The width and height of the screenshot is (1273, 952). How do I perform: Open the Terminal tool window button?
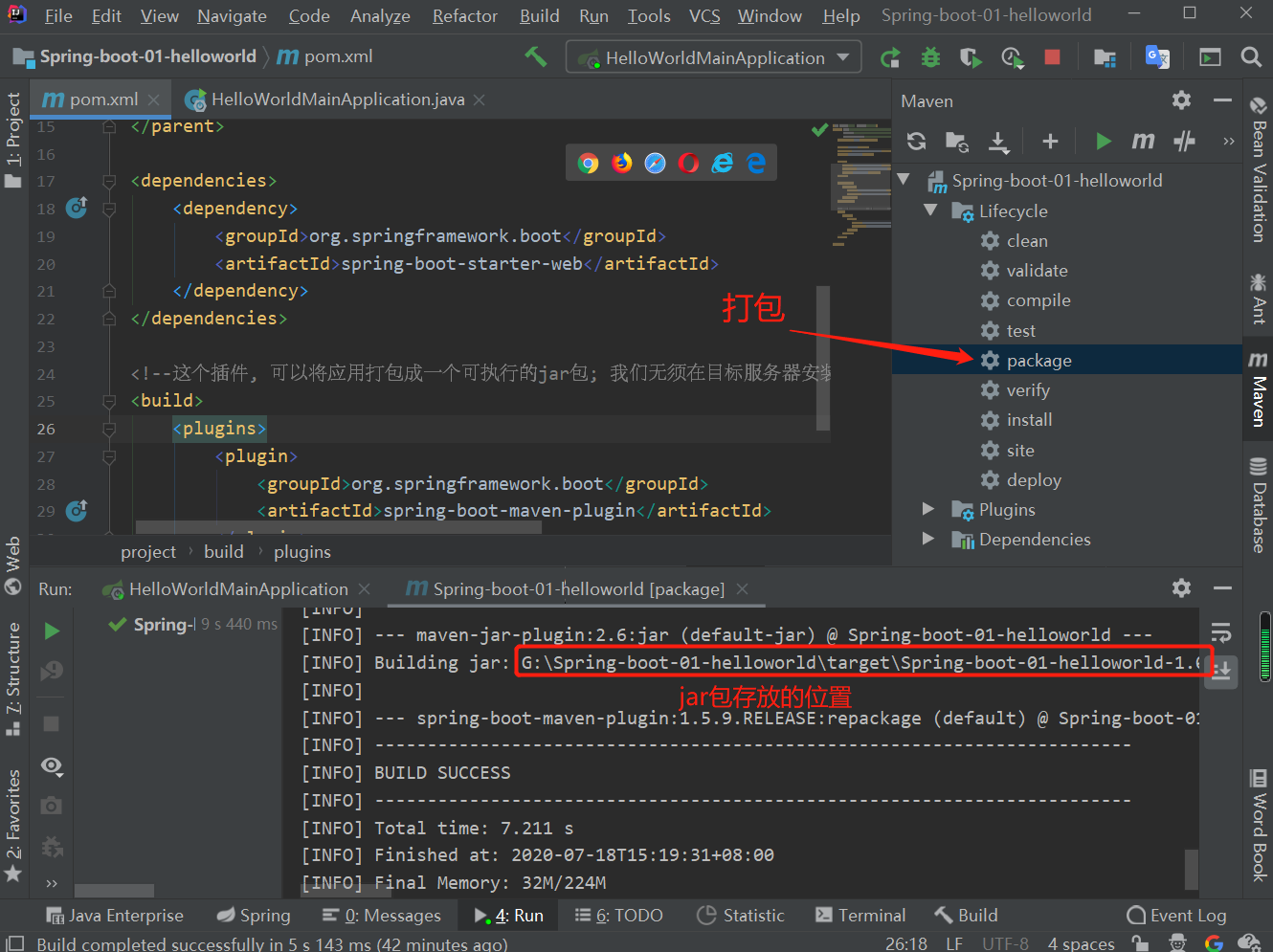click(x=860, y=916)
